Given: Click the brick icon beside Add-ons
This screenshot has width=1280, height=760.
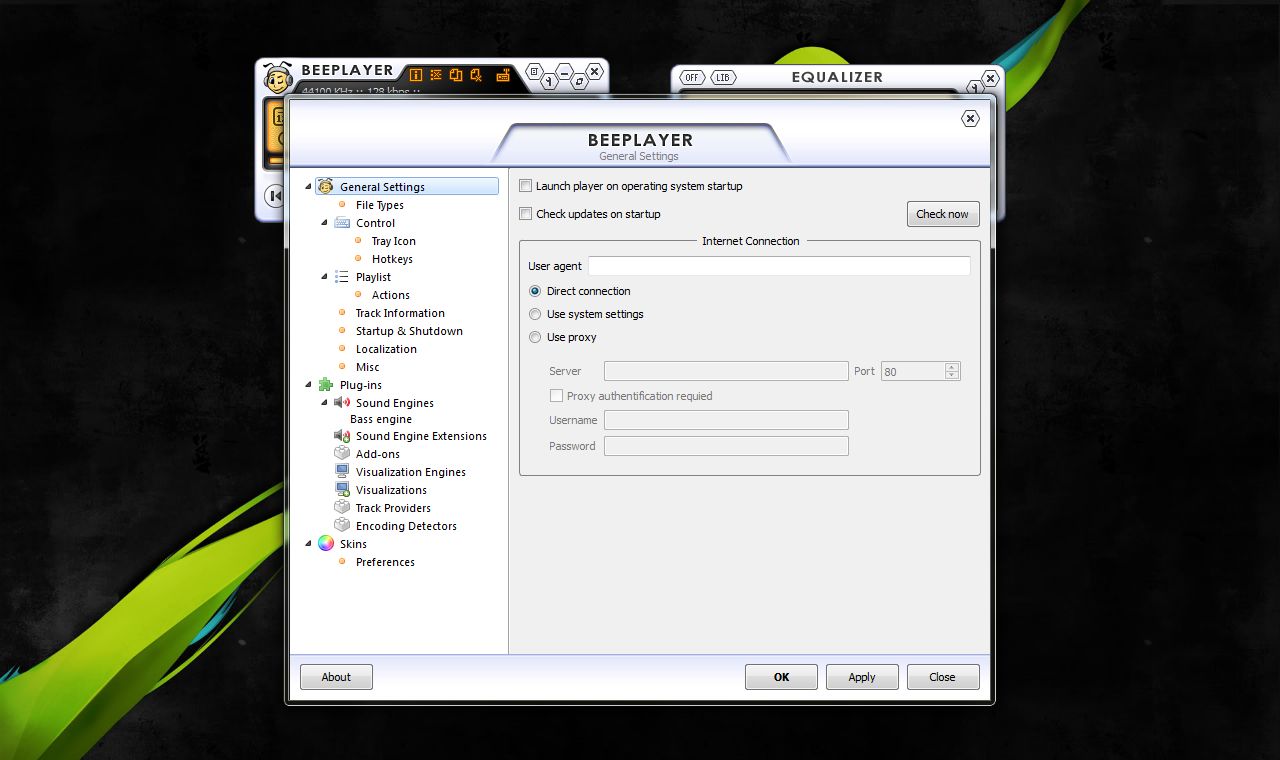Looking at the screenshot, I should pos(342,454).
